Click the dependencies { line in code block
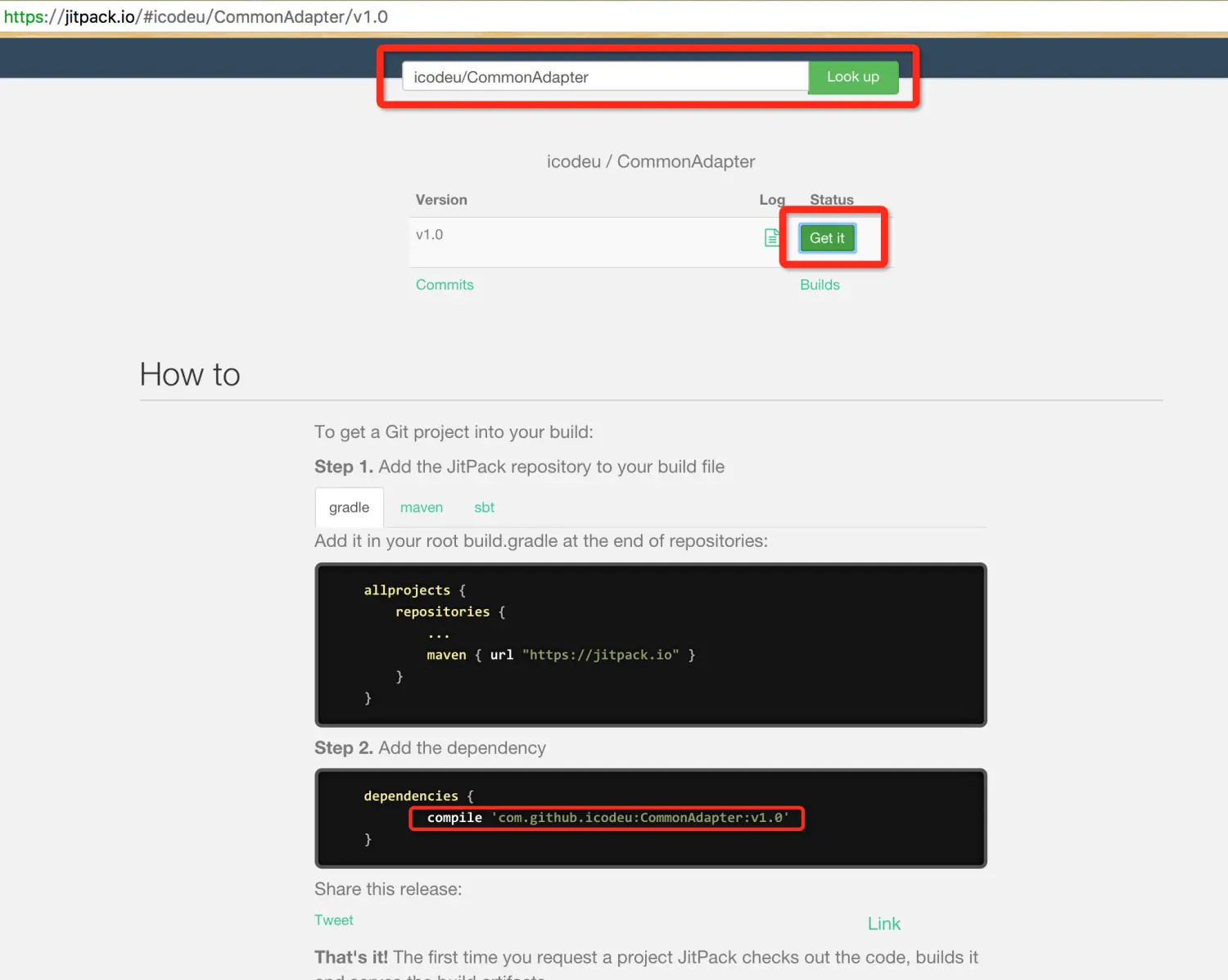Screen dimensions: 1228x980 [x=419, y=796]
